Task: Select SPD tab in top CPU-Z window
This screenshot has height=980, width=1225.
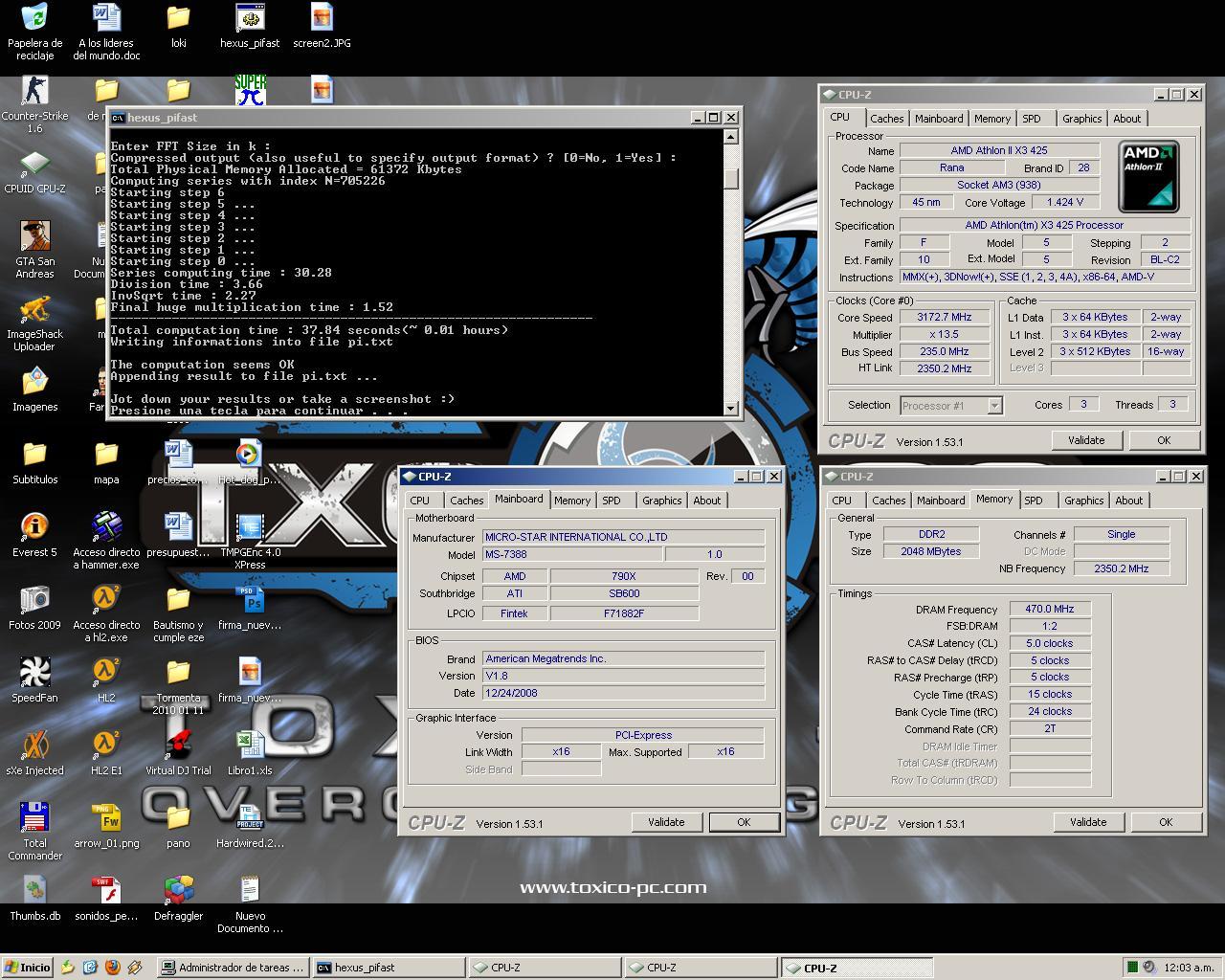Action: click(x=1032, y=119)
